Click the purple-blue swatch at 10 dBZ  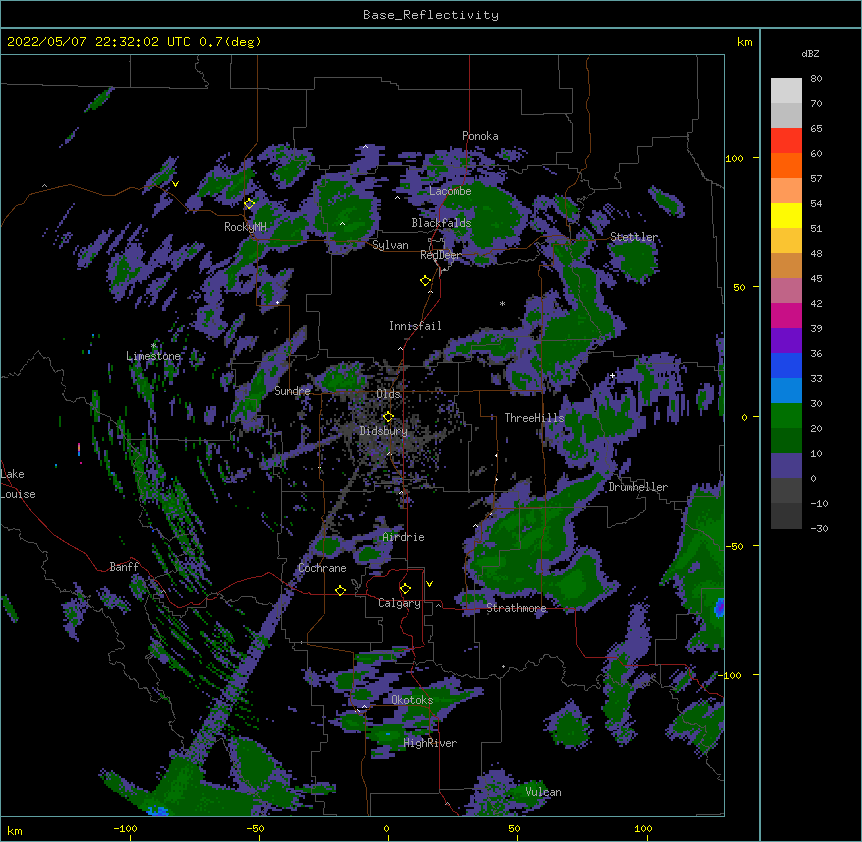(786, 466)
